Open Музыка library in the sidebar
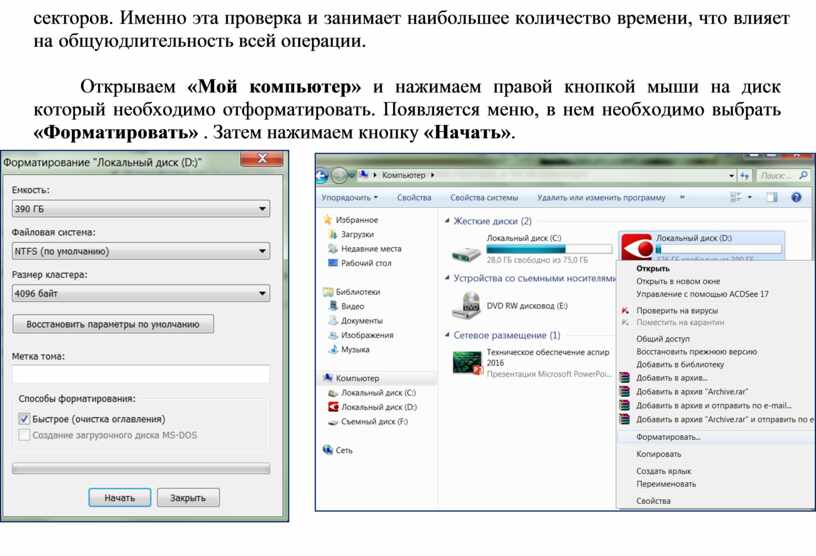This screenshot has height=556, width=816. tap(355, 350)
